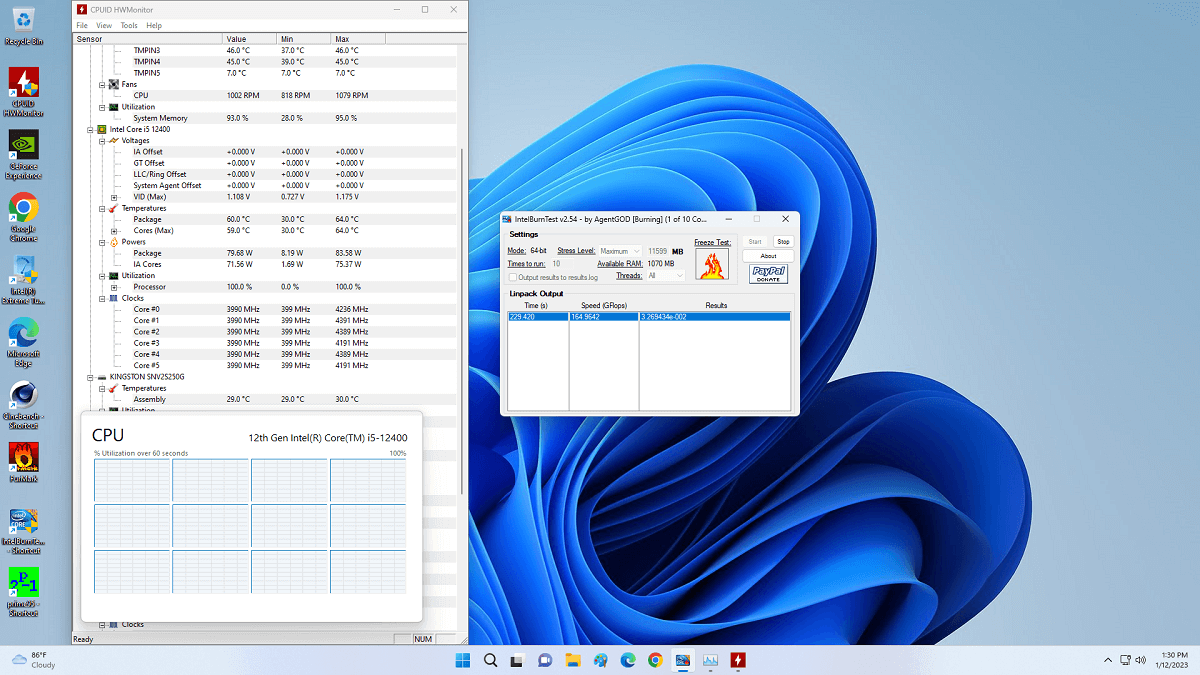Collapse the Clocks node
This screenshot has width=1200, height=675.
(x=102, y=298)
